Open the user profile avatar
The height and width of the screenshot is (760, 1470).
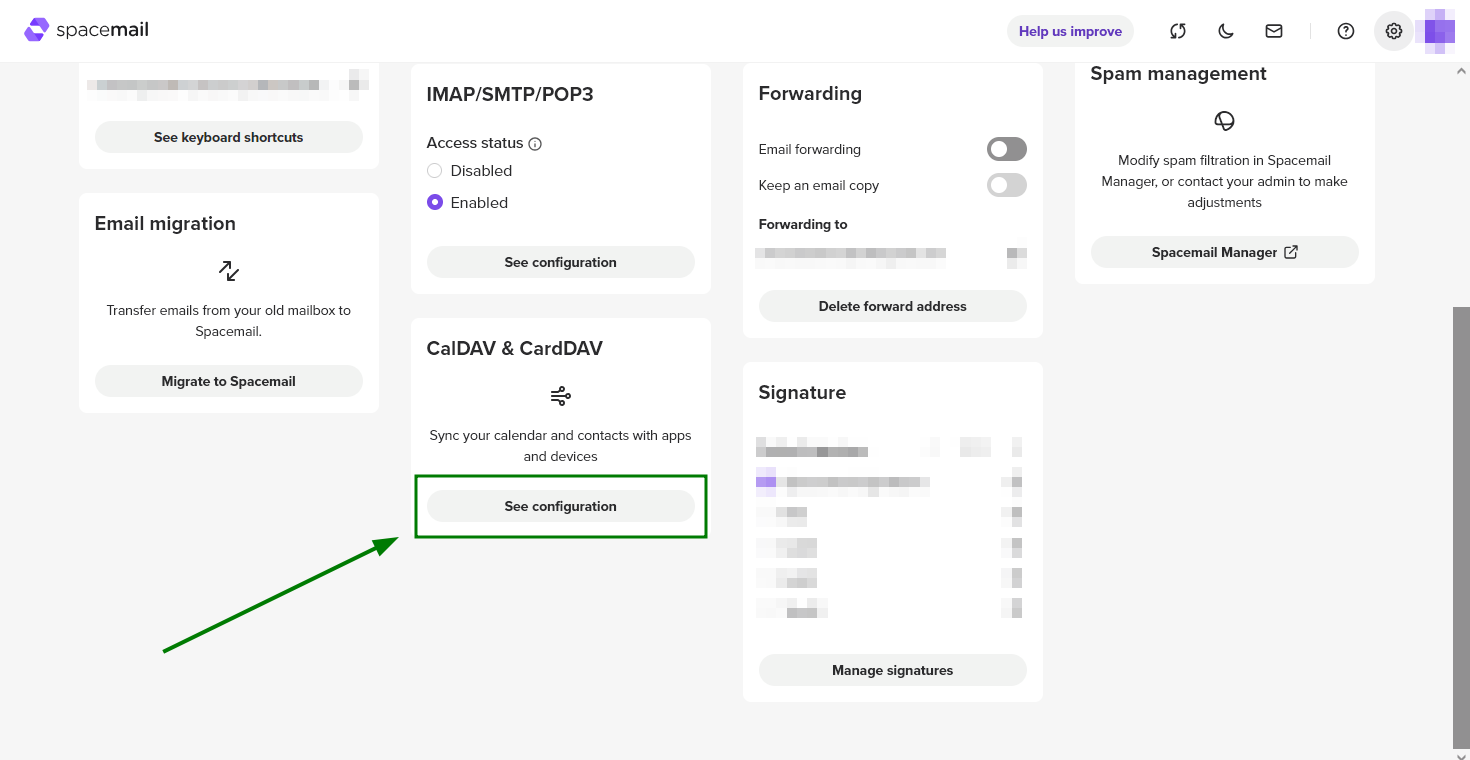coord(1439,31)
